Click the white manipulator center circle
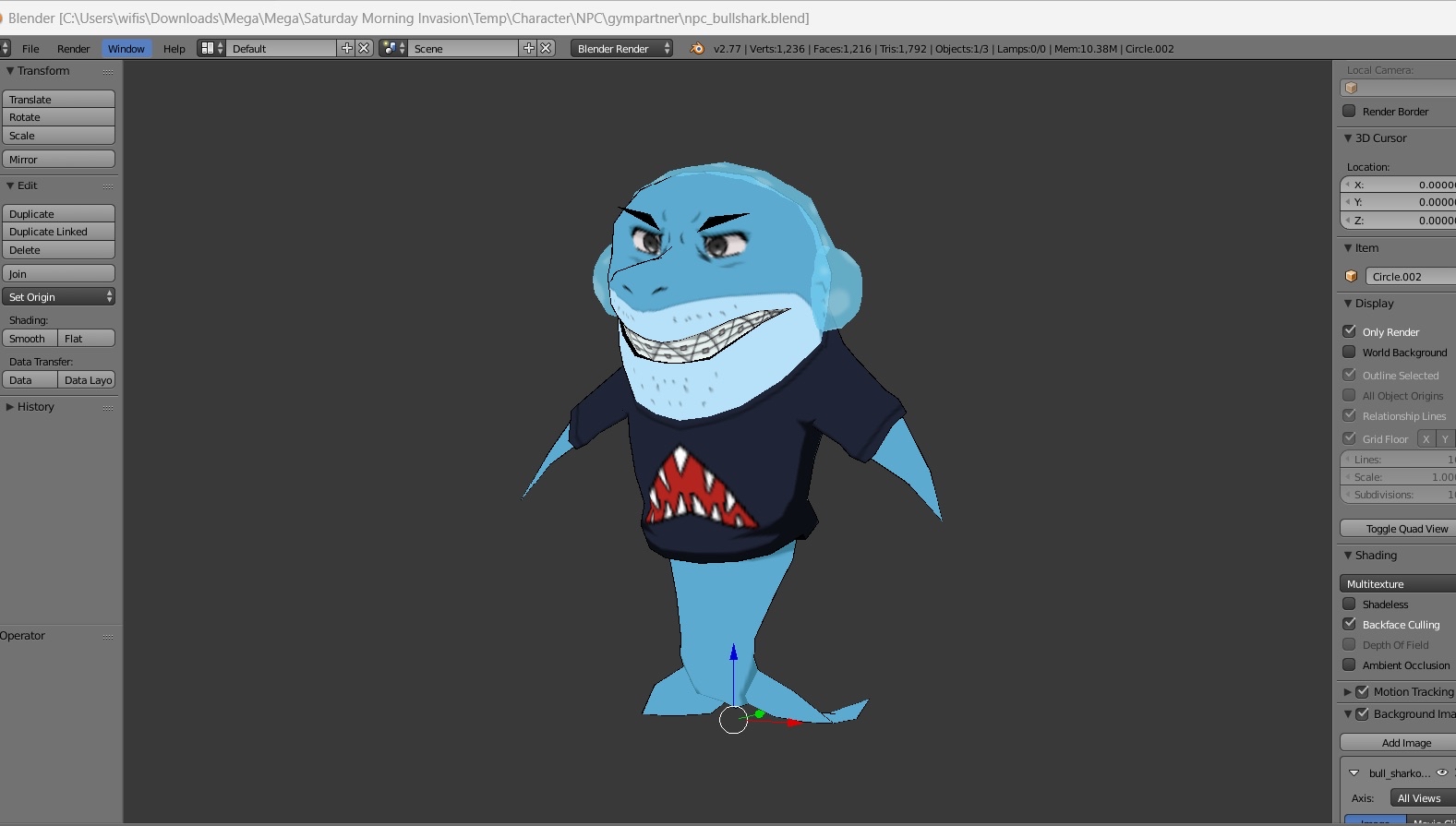Image resolution: width=1456 pixels, height=826 pixels. click(x=733, y=720)
